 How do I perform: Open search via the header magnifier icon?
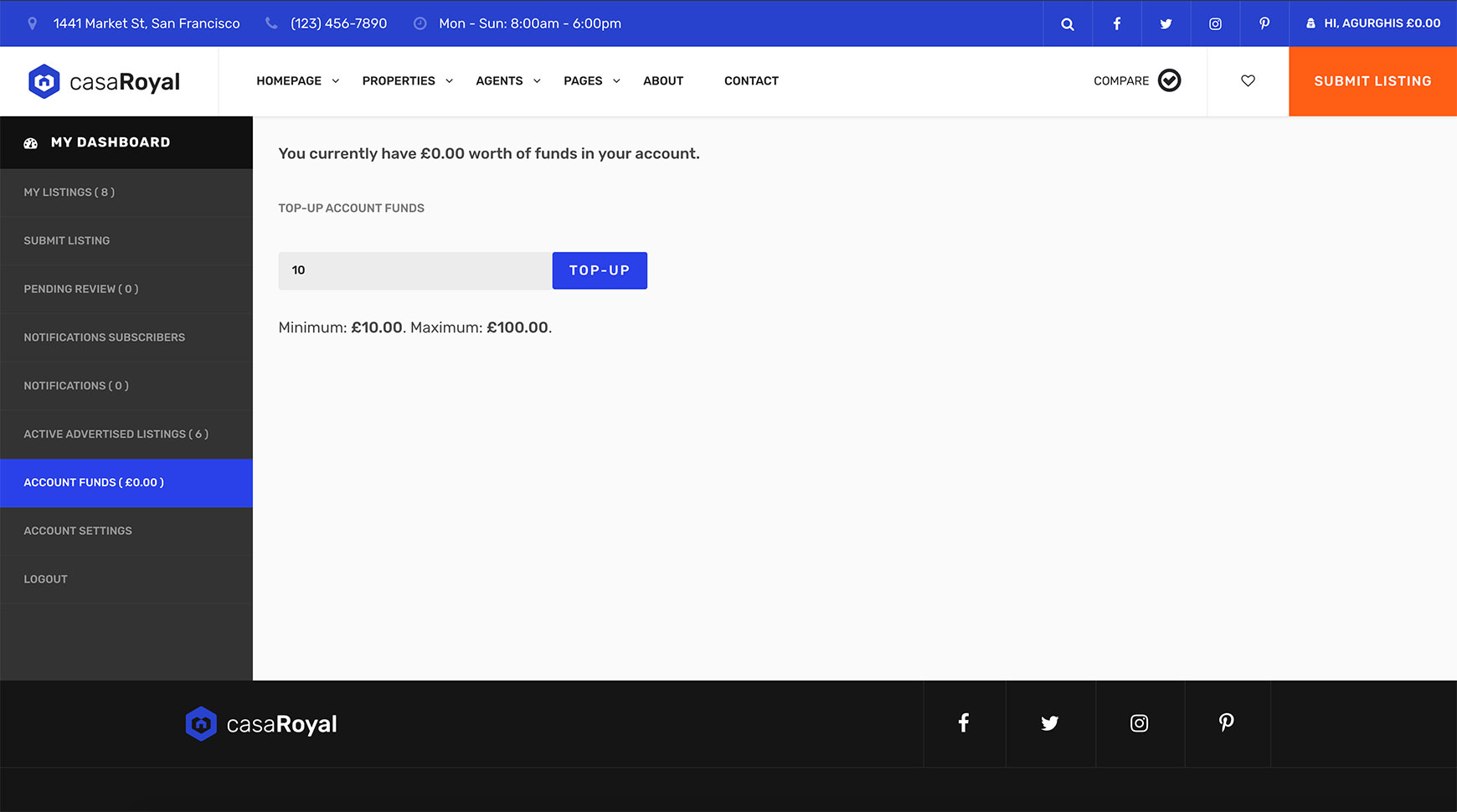(1068, 24)
